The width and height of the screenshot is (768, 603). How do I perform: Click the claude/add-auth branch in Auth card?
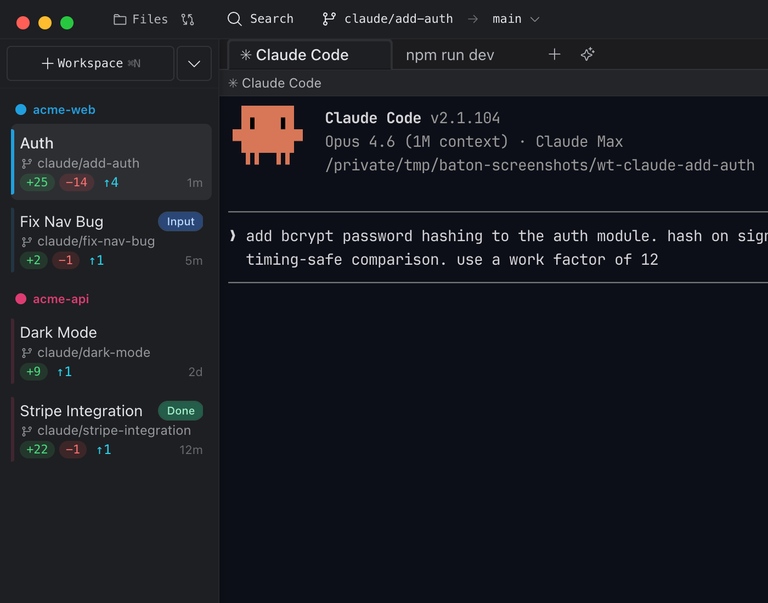[x=88, y=163]
